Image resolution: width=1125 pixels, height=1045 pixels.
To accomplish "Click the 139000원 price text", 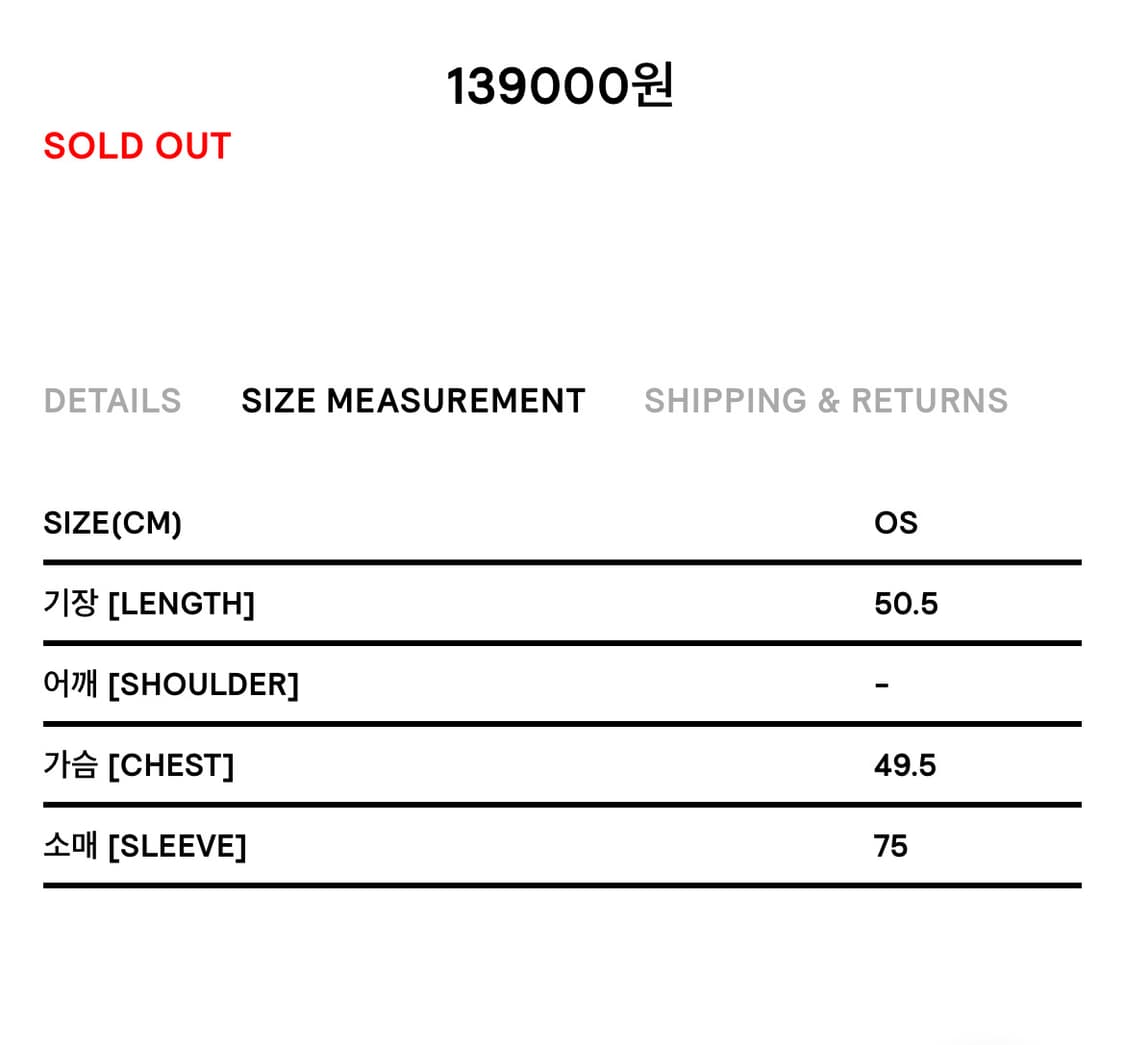I will pos(559,87).
